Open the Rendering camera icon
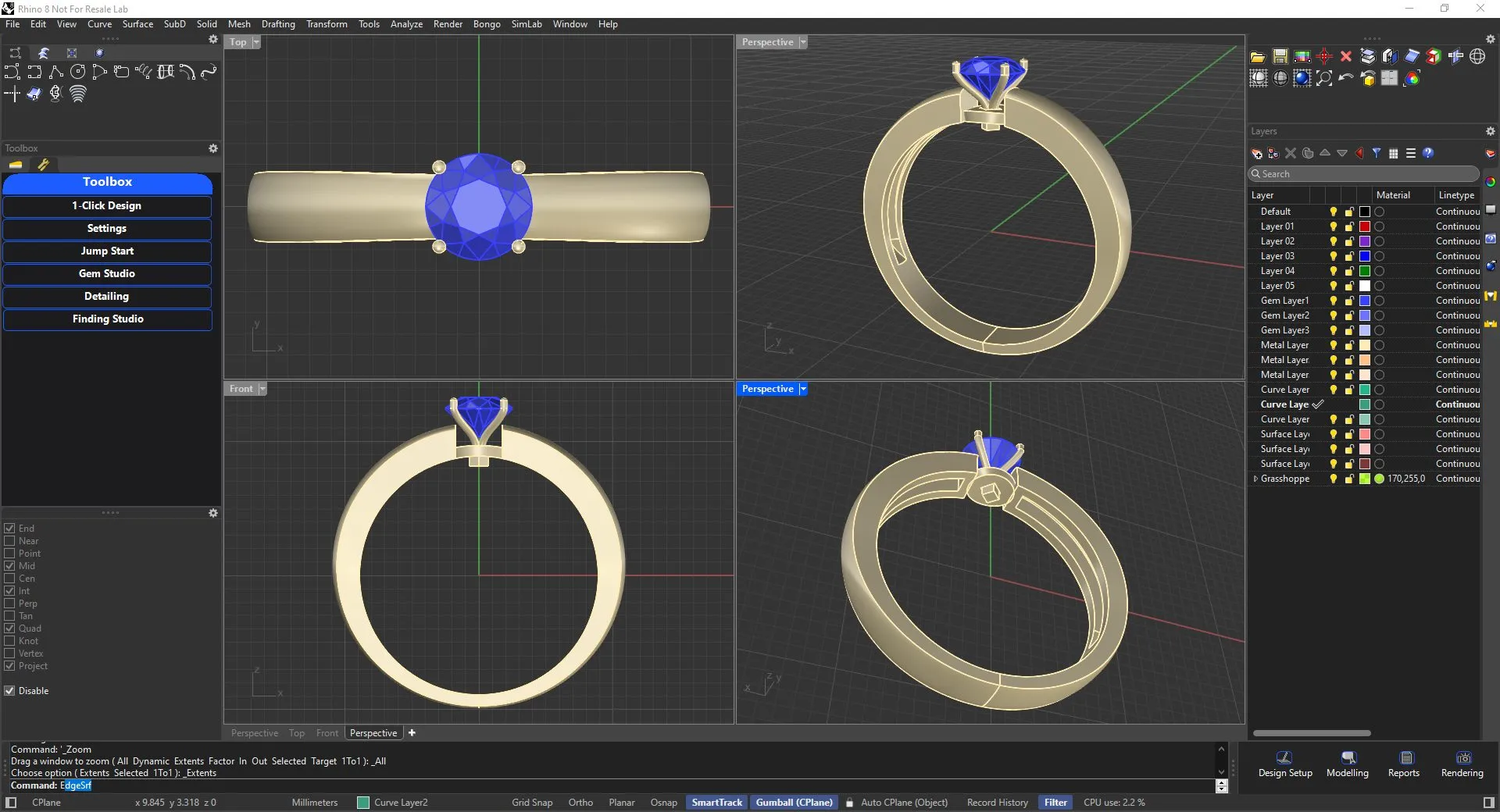 pos(1462,758)
